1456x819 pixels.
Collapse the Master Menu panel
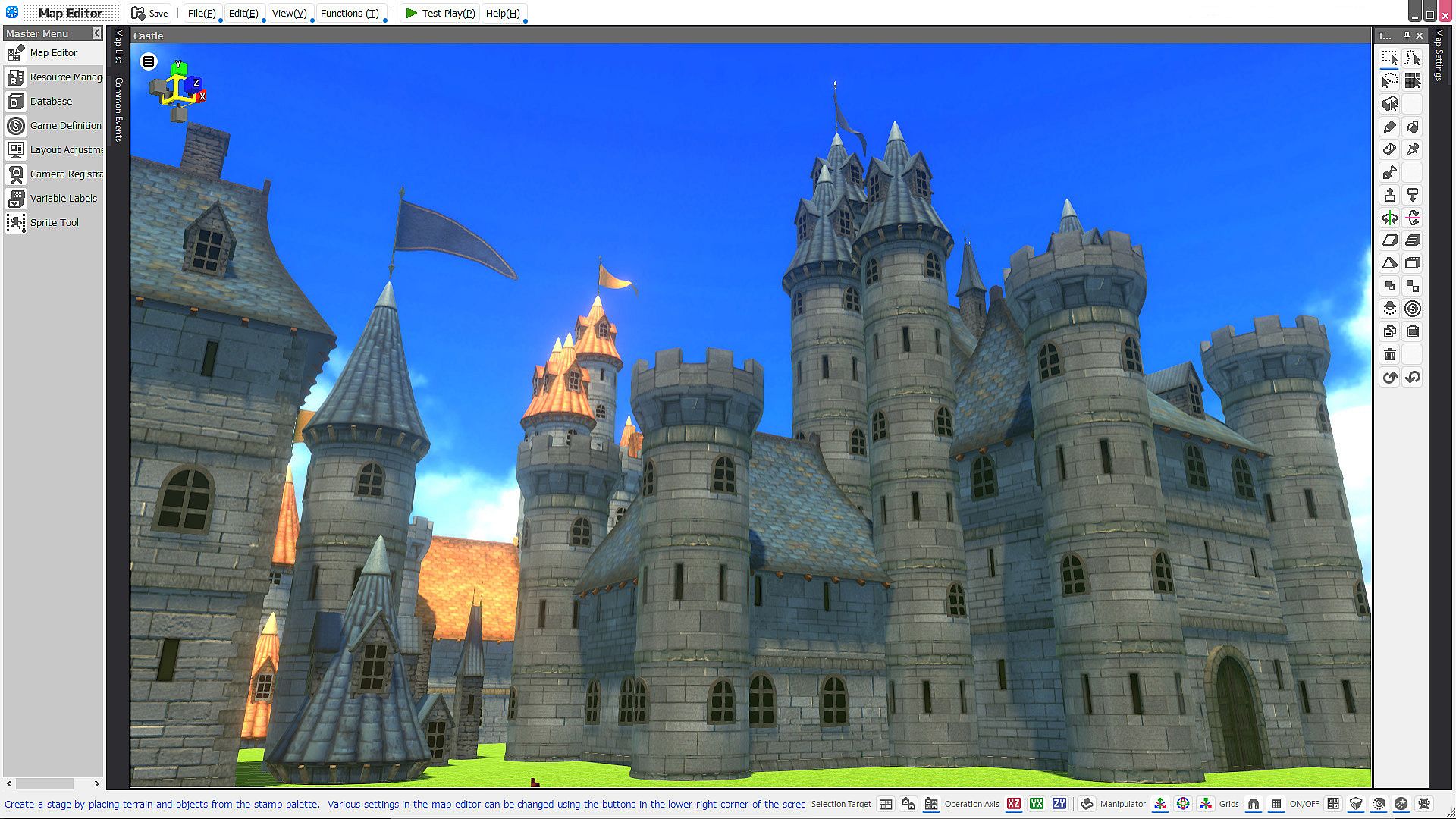96,33
